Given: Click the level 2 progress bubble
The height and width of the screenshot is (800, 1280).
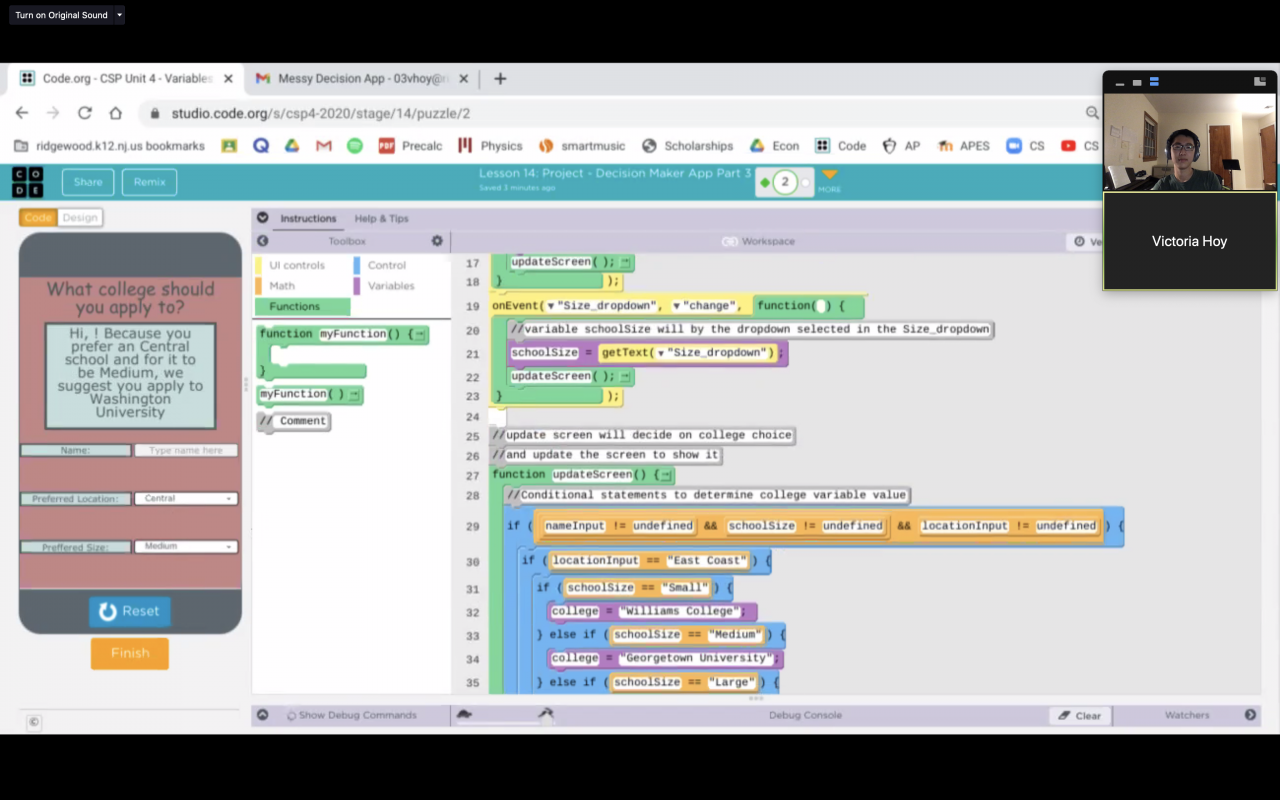Looking at the screenshot, I should coord(785,182).
